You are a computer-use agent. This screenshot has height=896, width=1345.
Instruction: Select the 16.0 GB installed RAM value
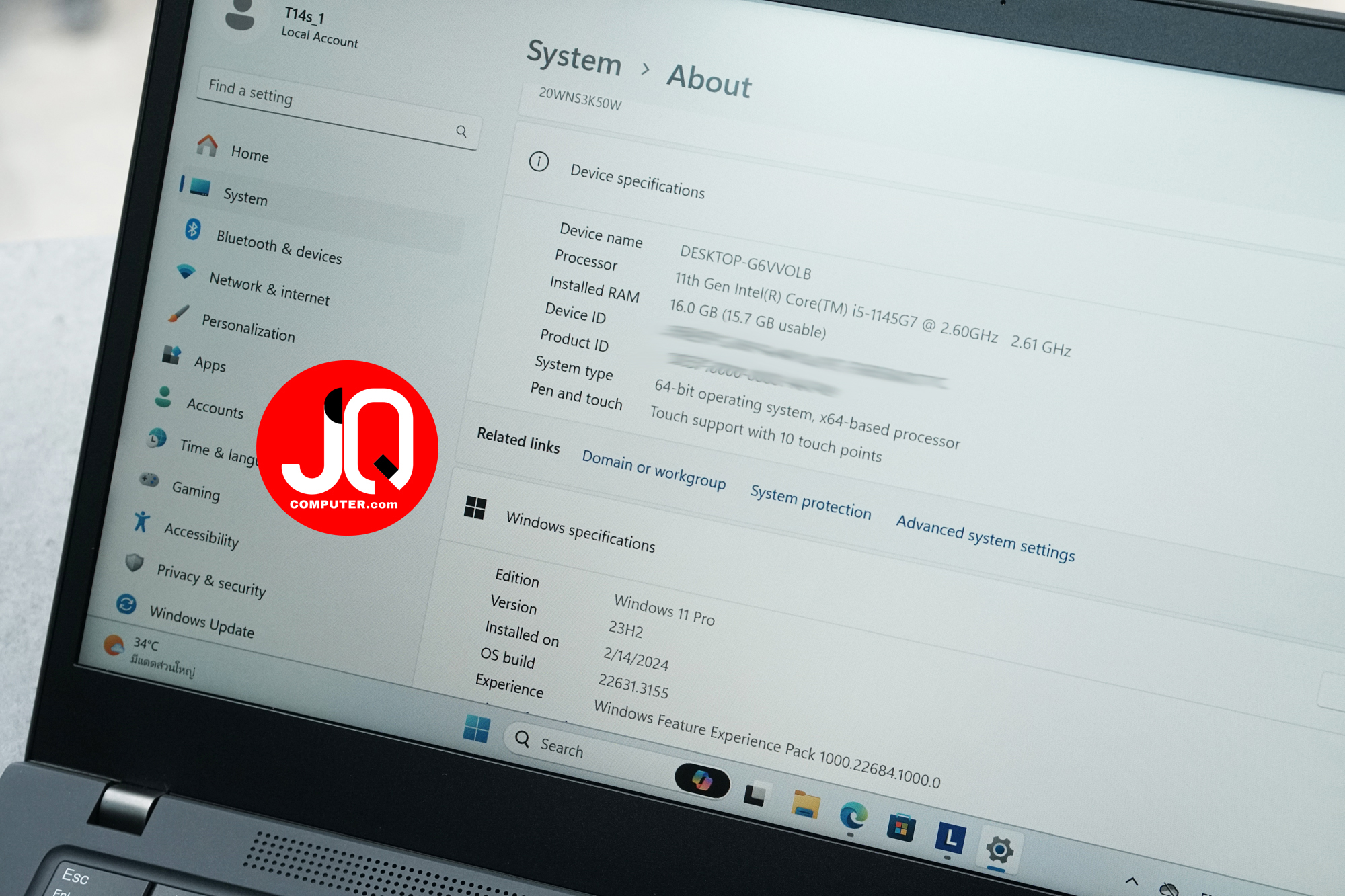[x=747, y=319]
